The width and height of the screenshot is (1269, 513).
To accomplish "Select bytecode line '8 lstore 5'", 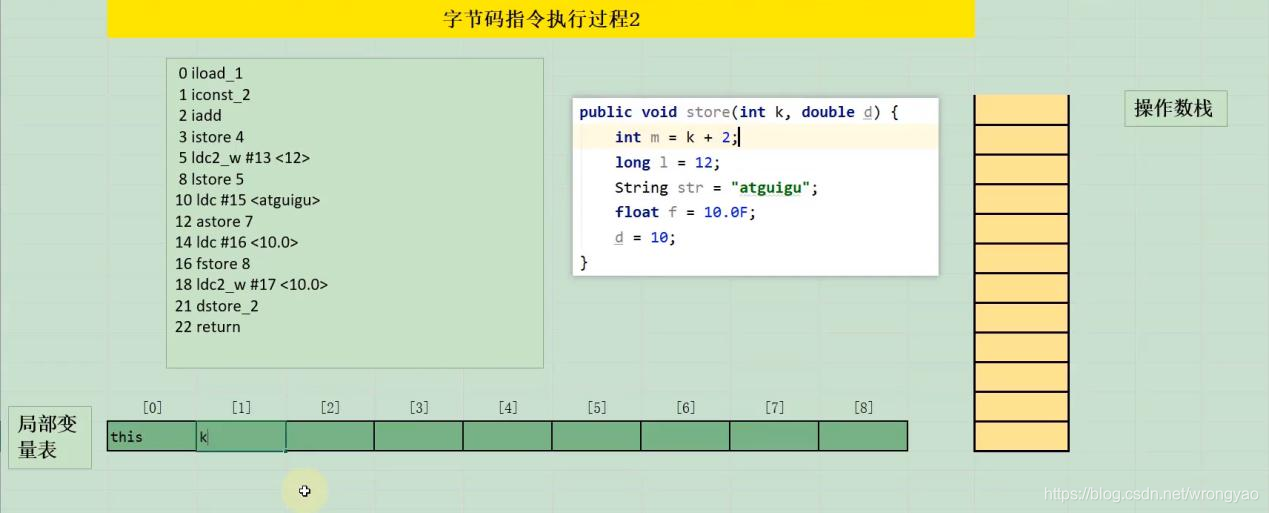I will coord(211,179).
